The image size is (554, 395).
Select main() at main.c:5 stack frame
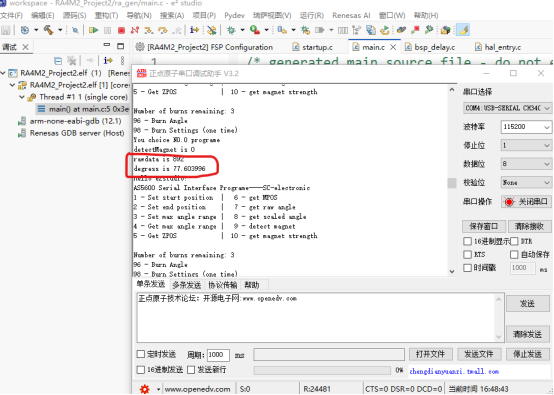tap(84, 109)
